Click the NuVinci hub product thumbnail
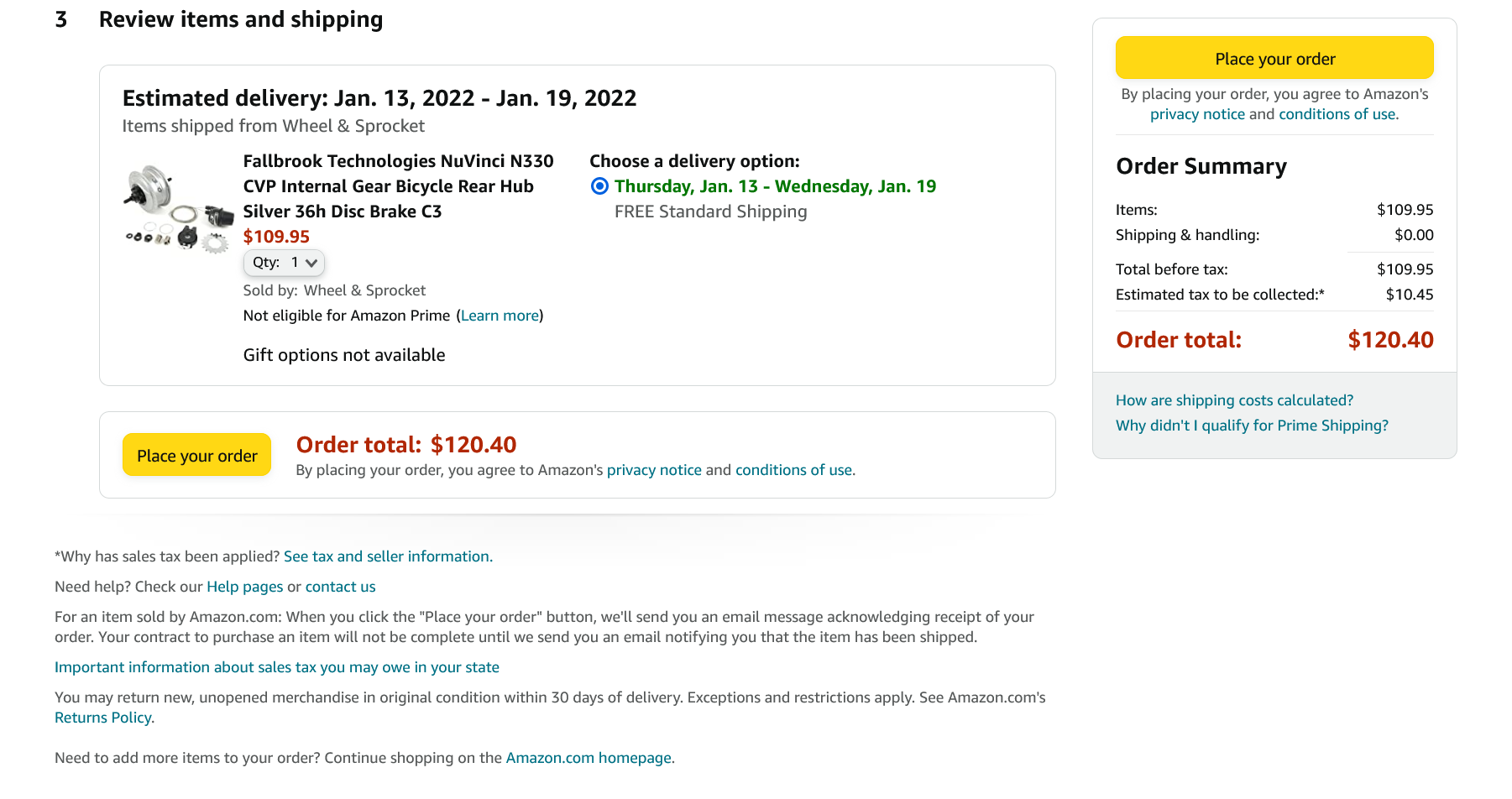Screen dimensions: 1512x799 (178, 209)
